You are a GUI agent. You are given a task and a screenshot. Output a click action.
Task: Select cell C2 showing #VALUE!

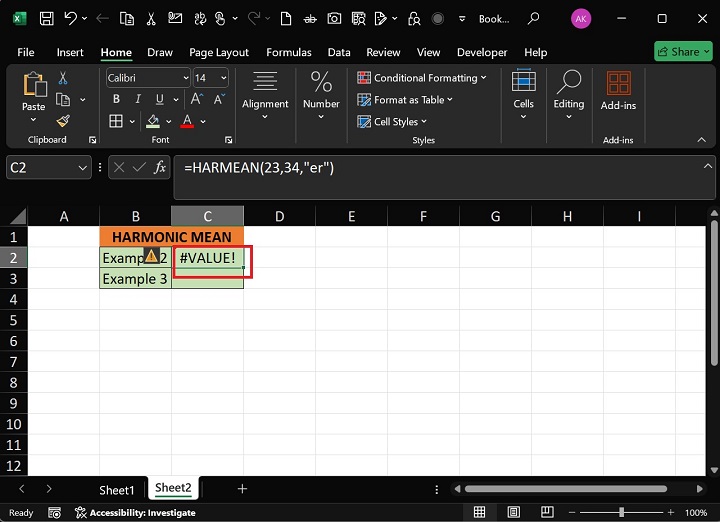[208, 258]
